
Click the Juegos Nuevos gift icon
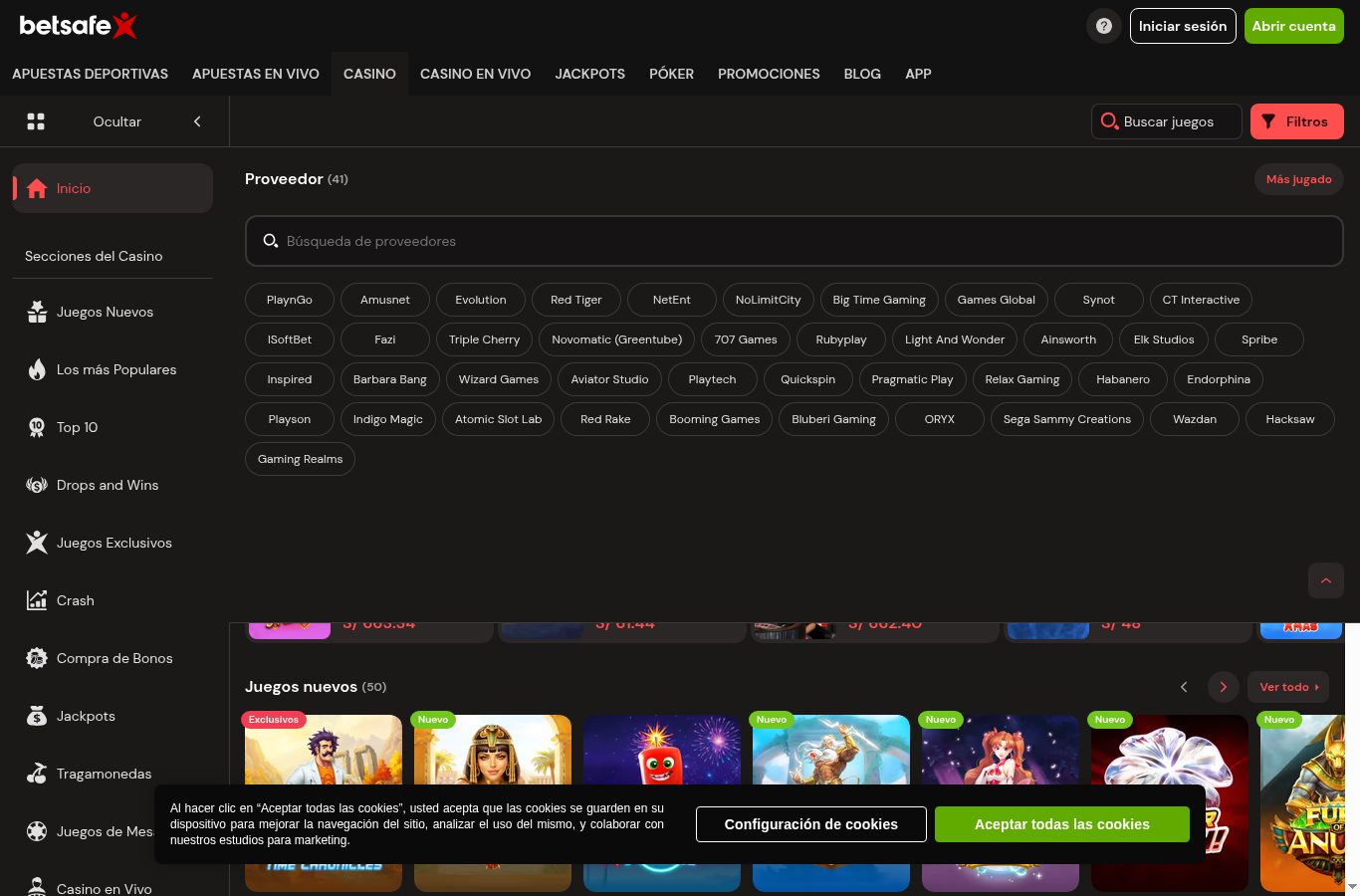37,312
